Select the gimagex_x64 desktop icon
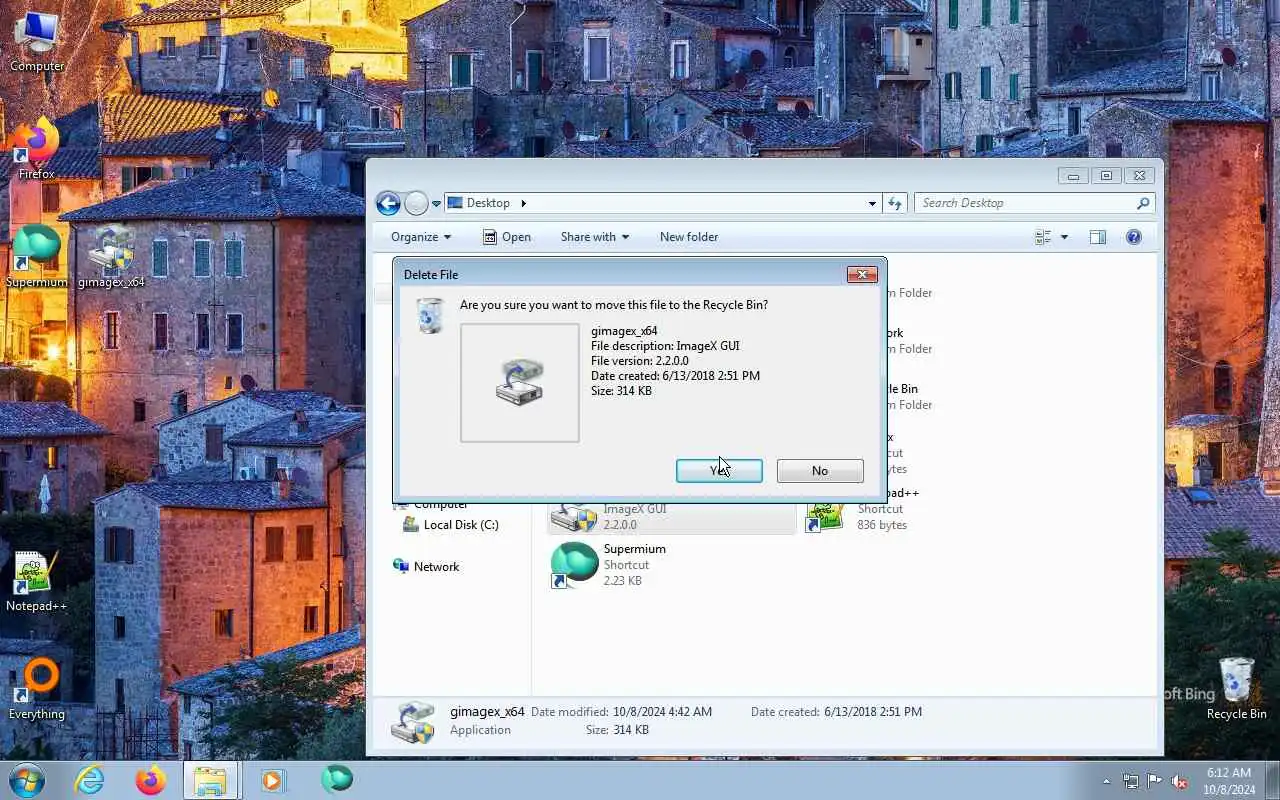This screenshot has height=800, width=1280. [111, 256]
